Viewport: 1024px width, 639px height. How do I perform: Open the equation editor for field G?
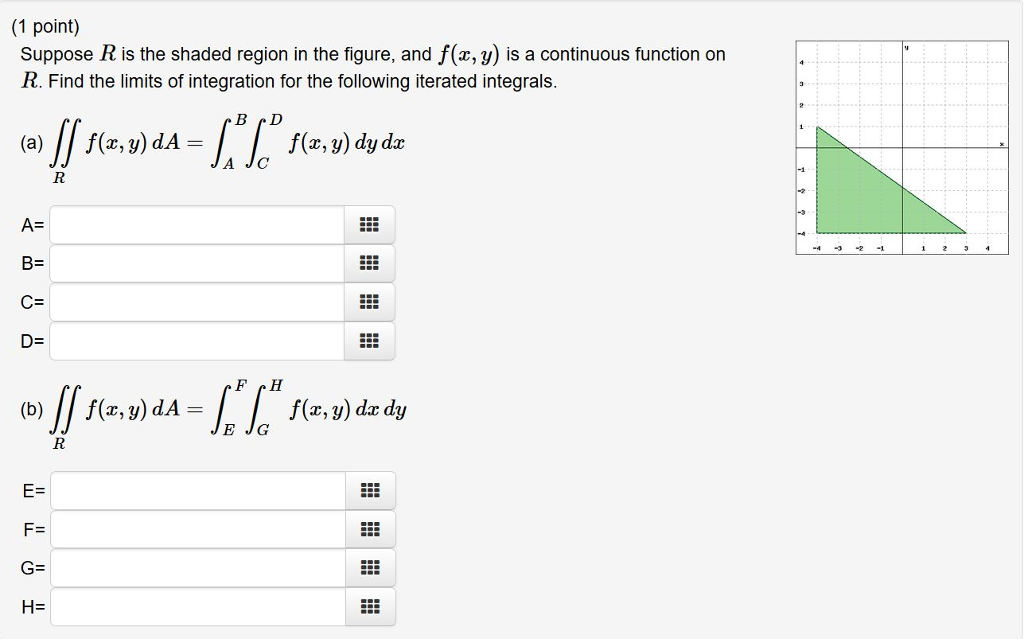tap(371, 567)
